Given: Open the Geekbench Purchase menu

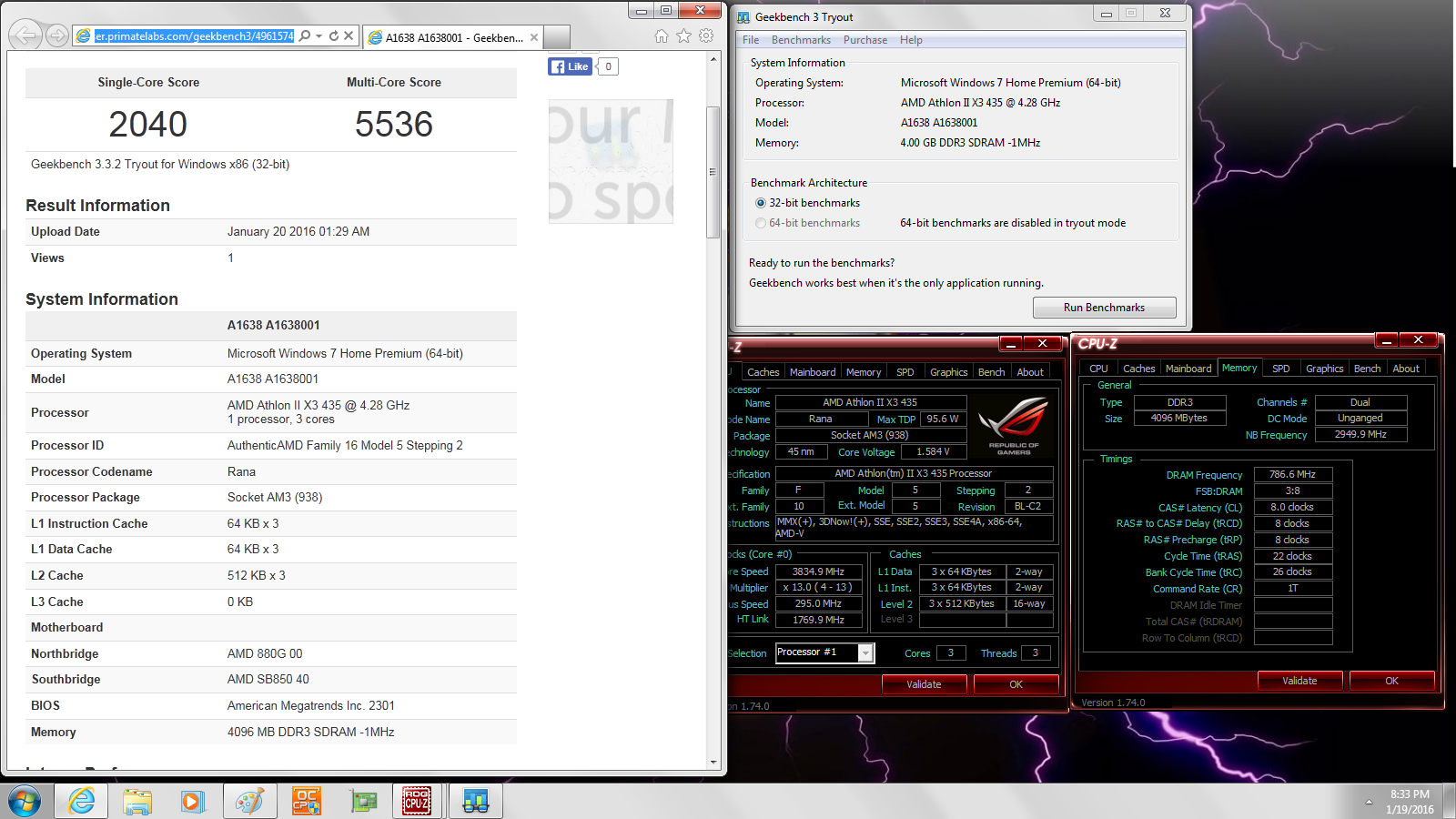Looking at the screenshot, I should 865,40.
